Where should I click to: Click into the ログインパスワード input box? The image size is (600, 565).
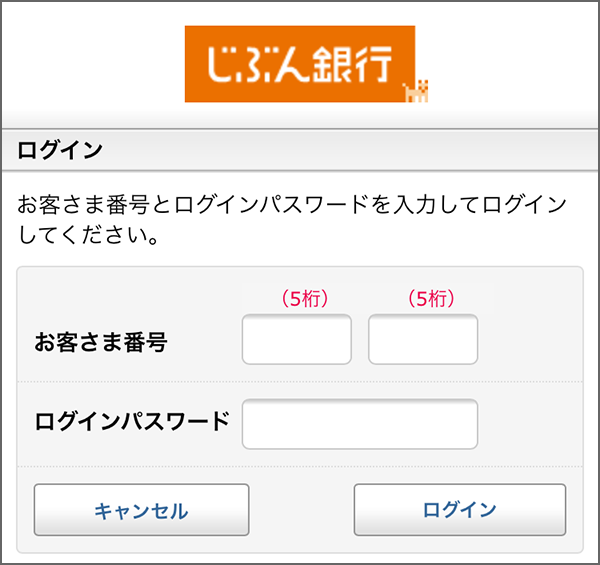(x=360, y=424)
